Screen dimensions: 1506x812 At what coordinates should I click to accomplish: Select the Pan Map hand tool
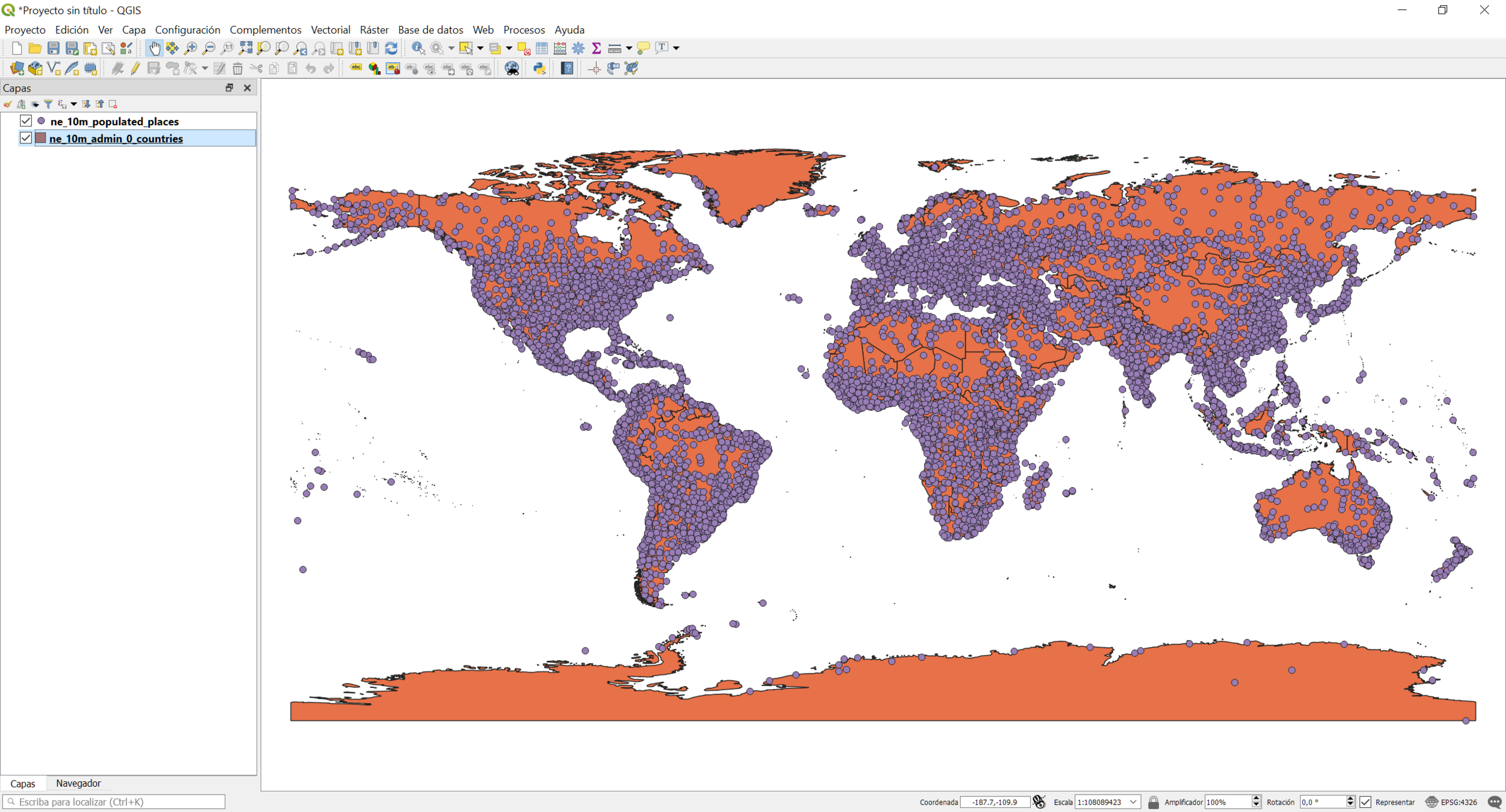[x=154, y=48]
